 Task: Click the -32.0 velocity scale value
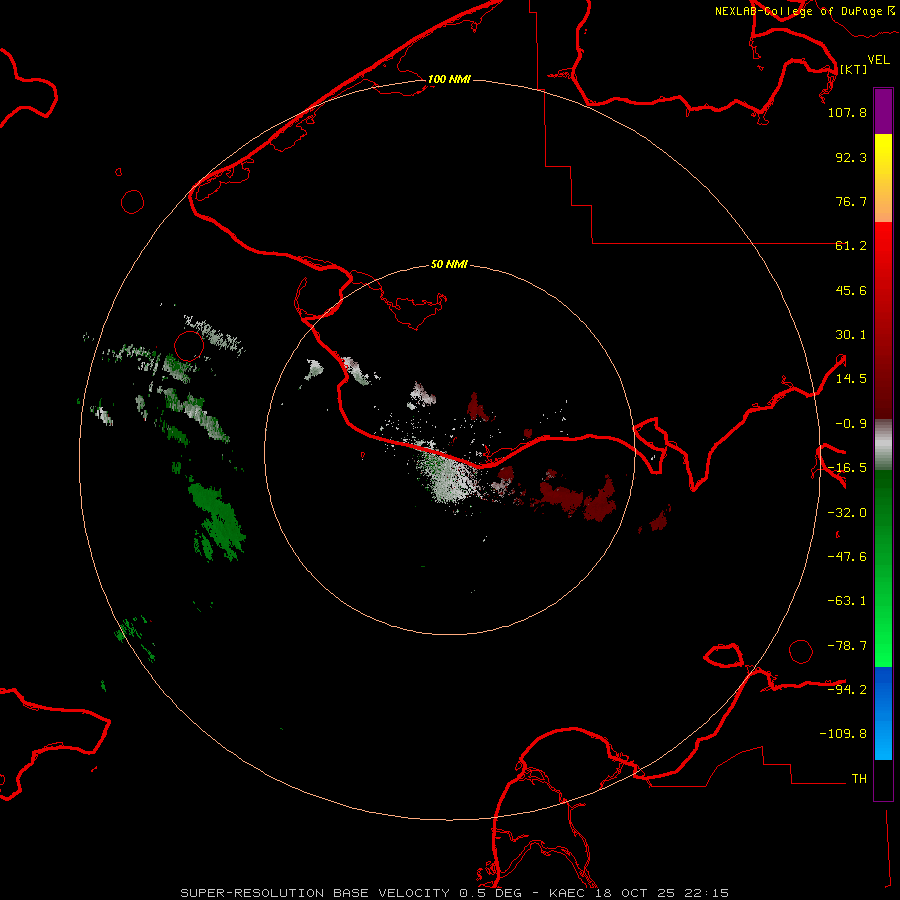(x=847, y=513)
